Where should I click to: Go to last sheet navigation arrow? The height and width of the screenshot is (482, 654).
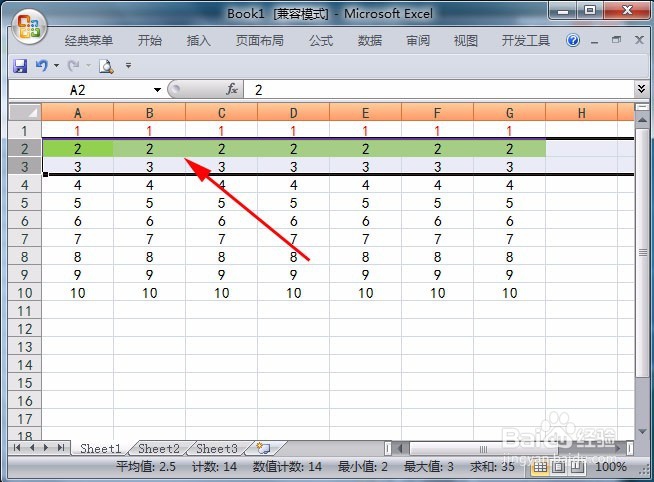61,448
